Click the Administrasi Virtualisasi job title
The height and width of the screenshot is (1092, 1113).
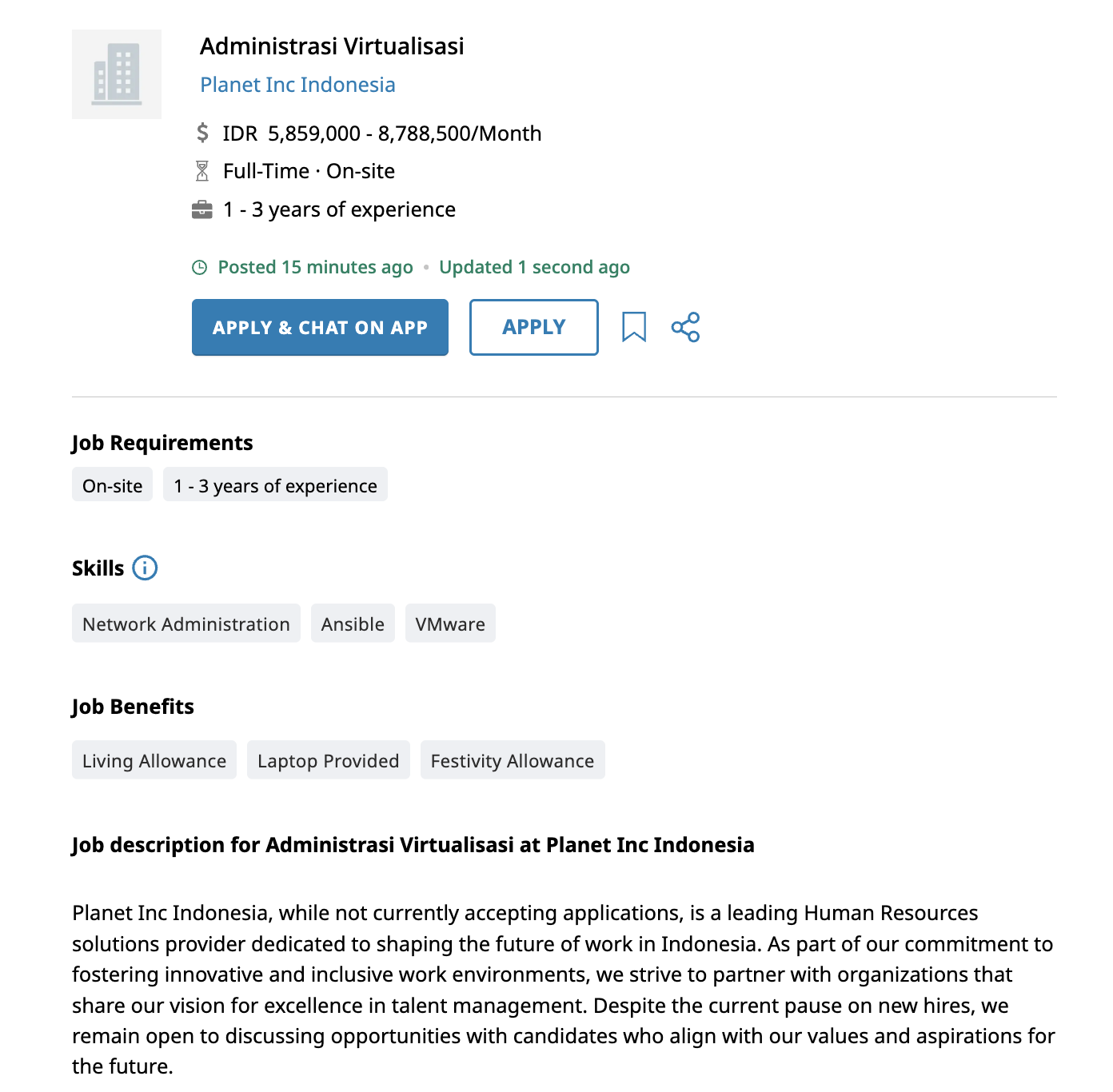(x=333, y=46)
